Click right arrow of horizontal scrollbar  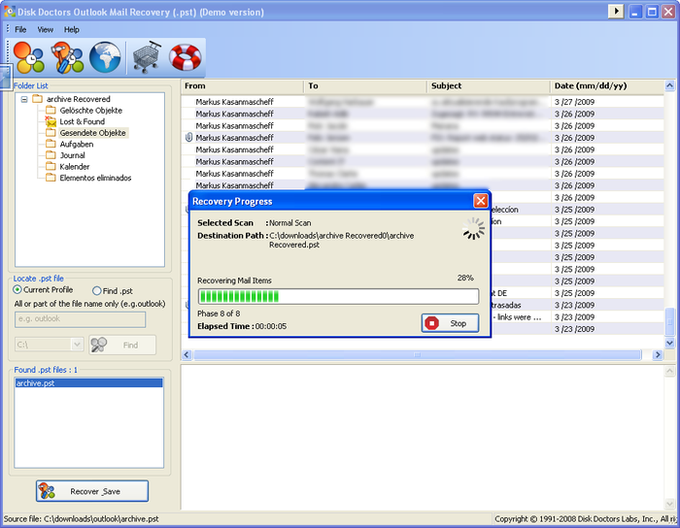(x=657, y=355)
